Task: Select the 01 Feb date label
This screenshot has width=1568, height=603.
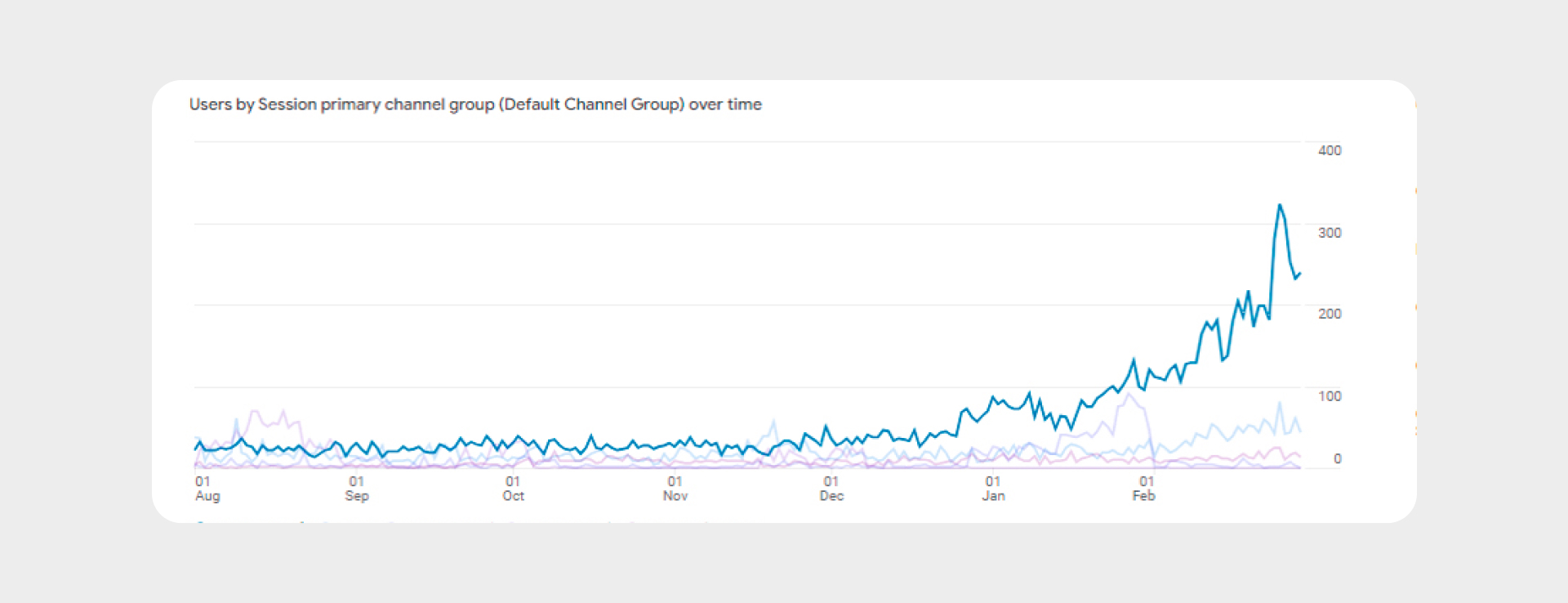Action: click(x=1144, y=489)
